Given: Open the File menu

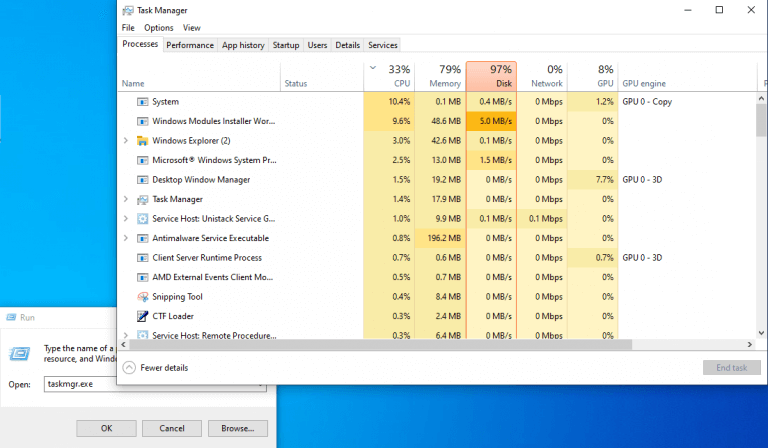Looking at the screenshot, I should coord(128,28).
